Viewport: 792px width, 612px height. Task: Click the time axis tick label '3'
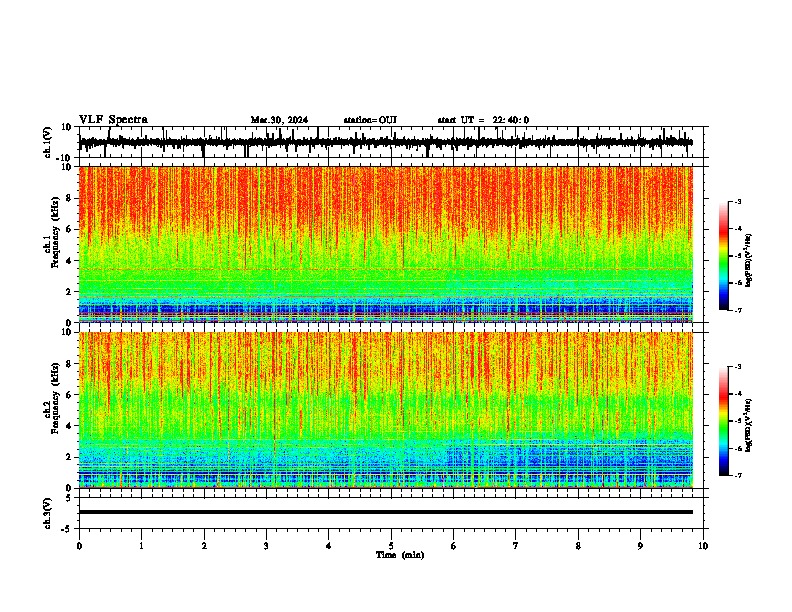click(x=266, y=546)
